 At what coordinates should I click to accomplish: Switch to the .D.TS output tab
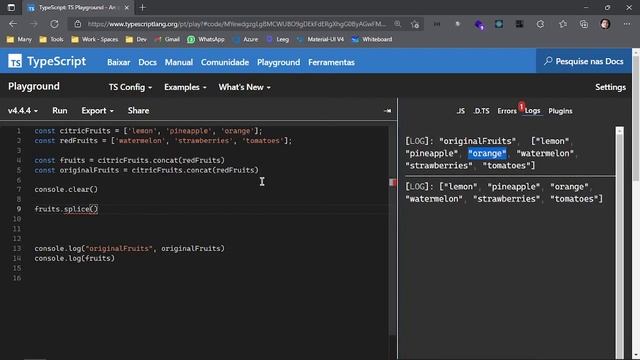point(481,111)
